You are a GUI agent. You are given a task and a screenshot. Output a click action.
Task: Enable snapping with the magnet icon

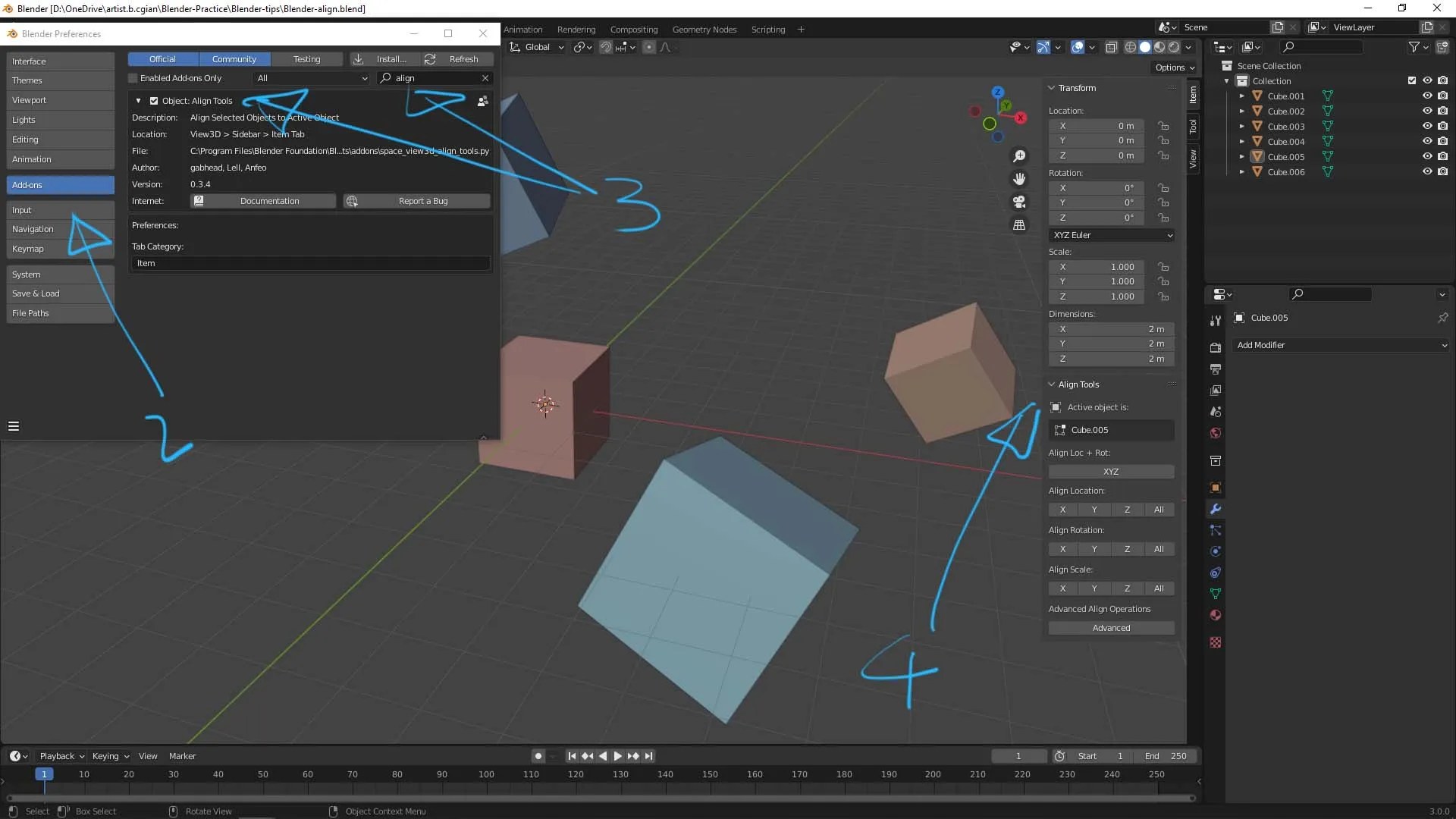point(606,46)
